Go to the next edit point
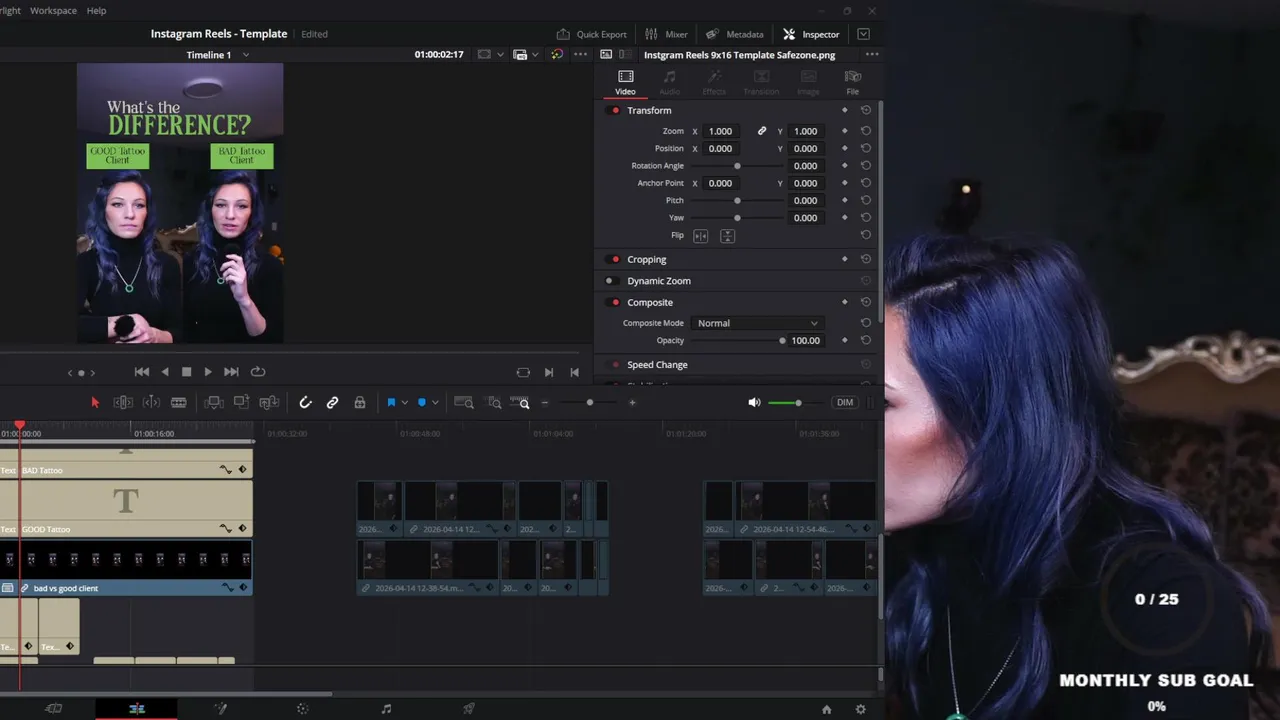 tap(548, 372)
